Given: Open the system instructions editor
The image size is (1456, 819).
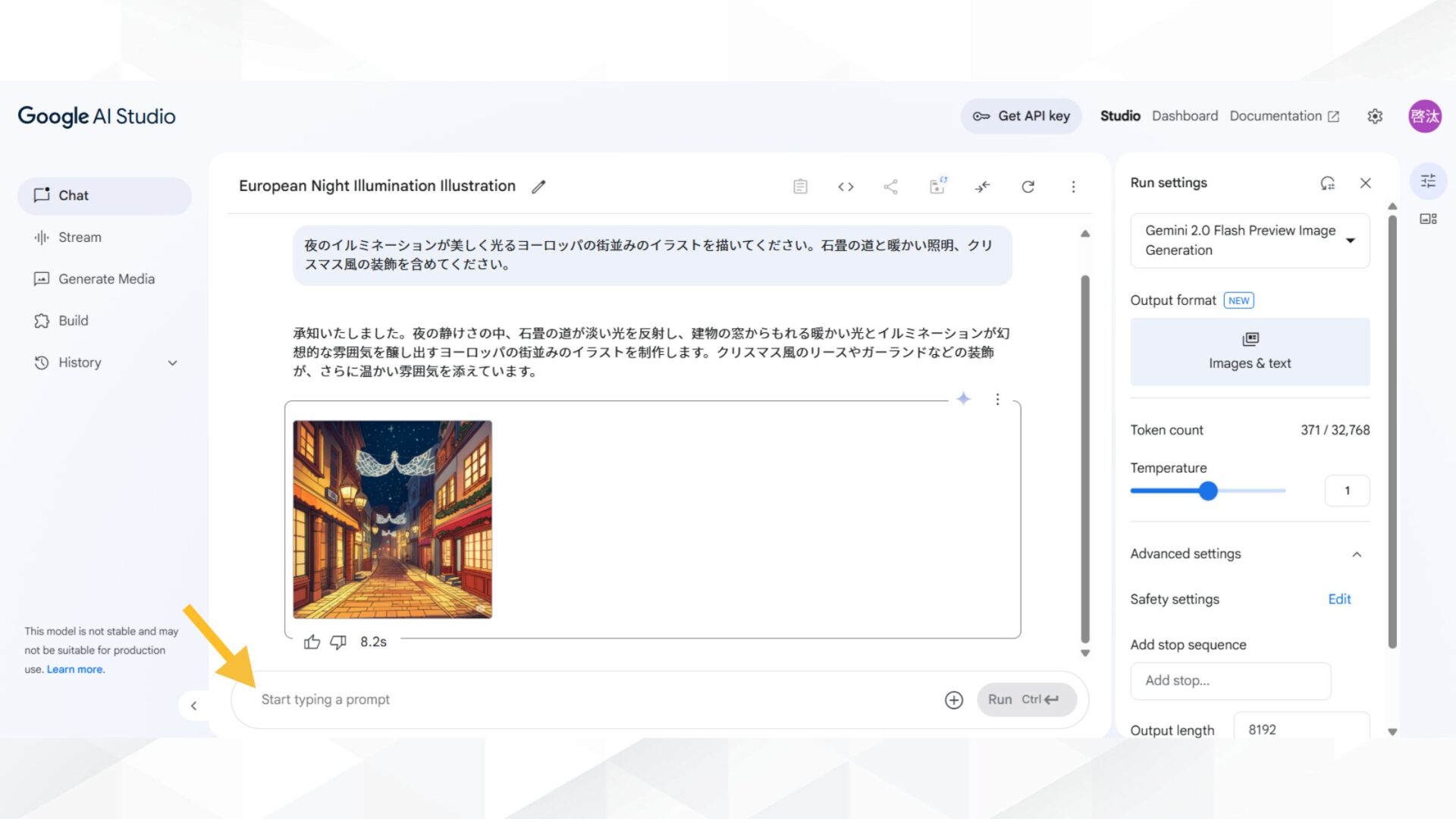Looking at the screenshot, I should (x=799, y=187).
